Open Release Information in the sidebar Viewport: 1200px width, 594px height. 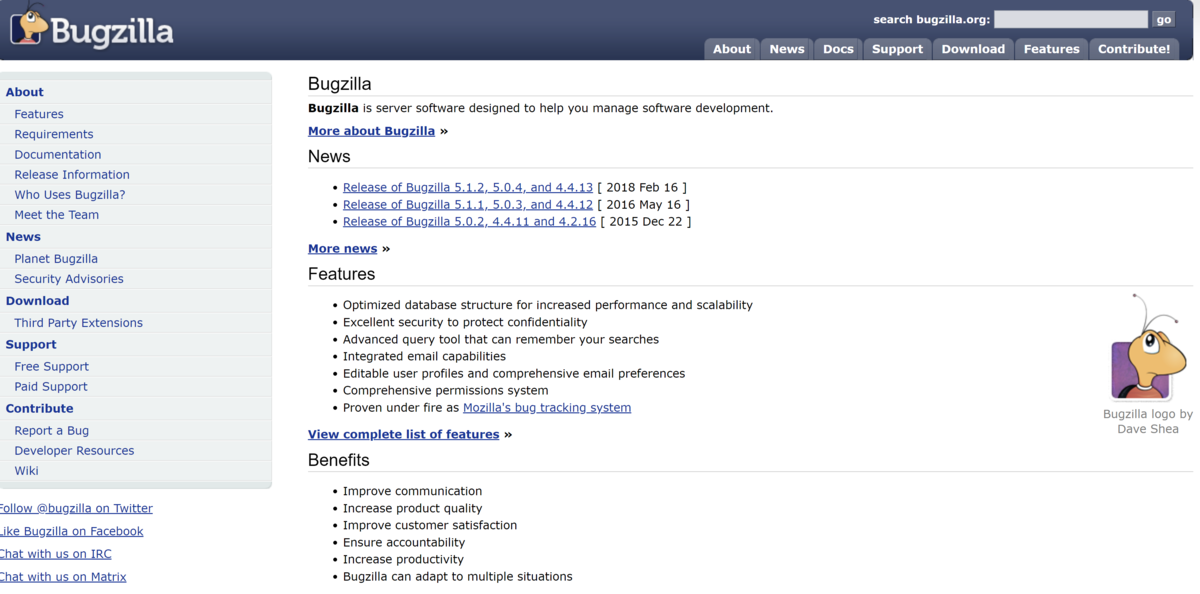[72, 174]
